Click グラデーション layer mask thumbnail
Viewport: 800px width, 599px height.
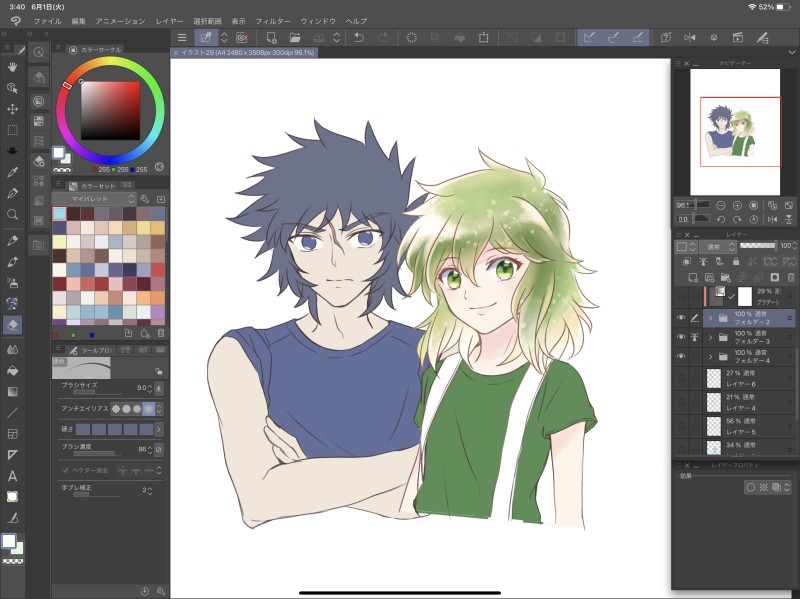pos(745,296)
